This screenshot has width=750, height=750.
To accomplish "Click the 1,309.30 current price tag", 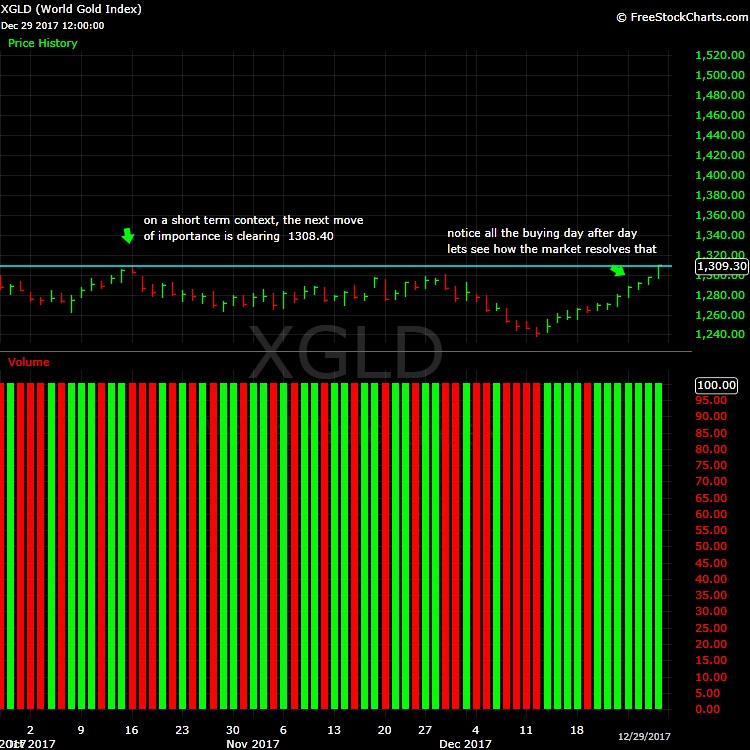I will 722,266.
